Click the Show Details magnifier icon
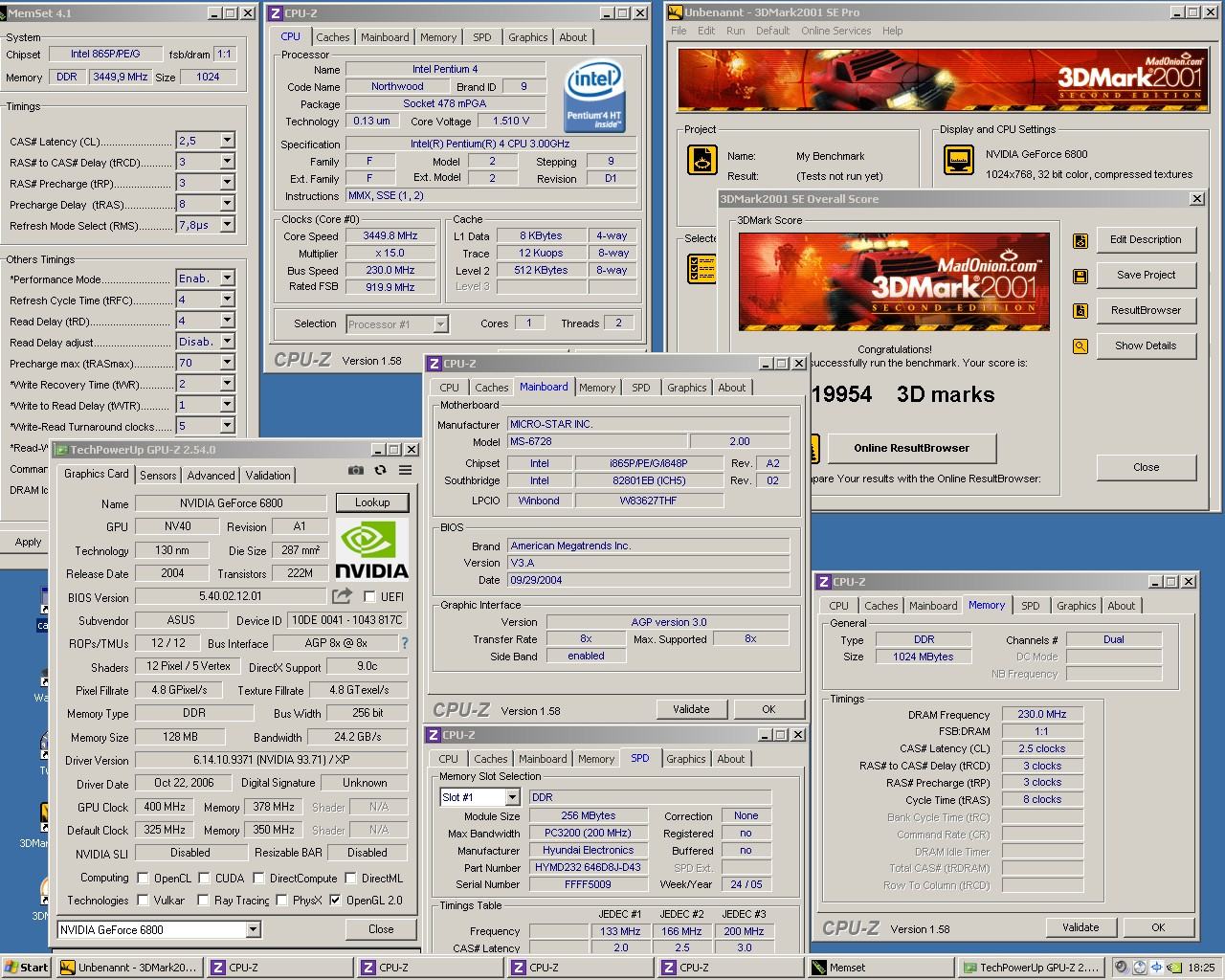Screen dimensions: 1225x980 [1080, 346]
